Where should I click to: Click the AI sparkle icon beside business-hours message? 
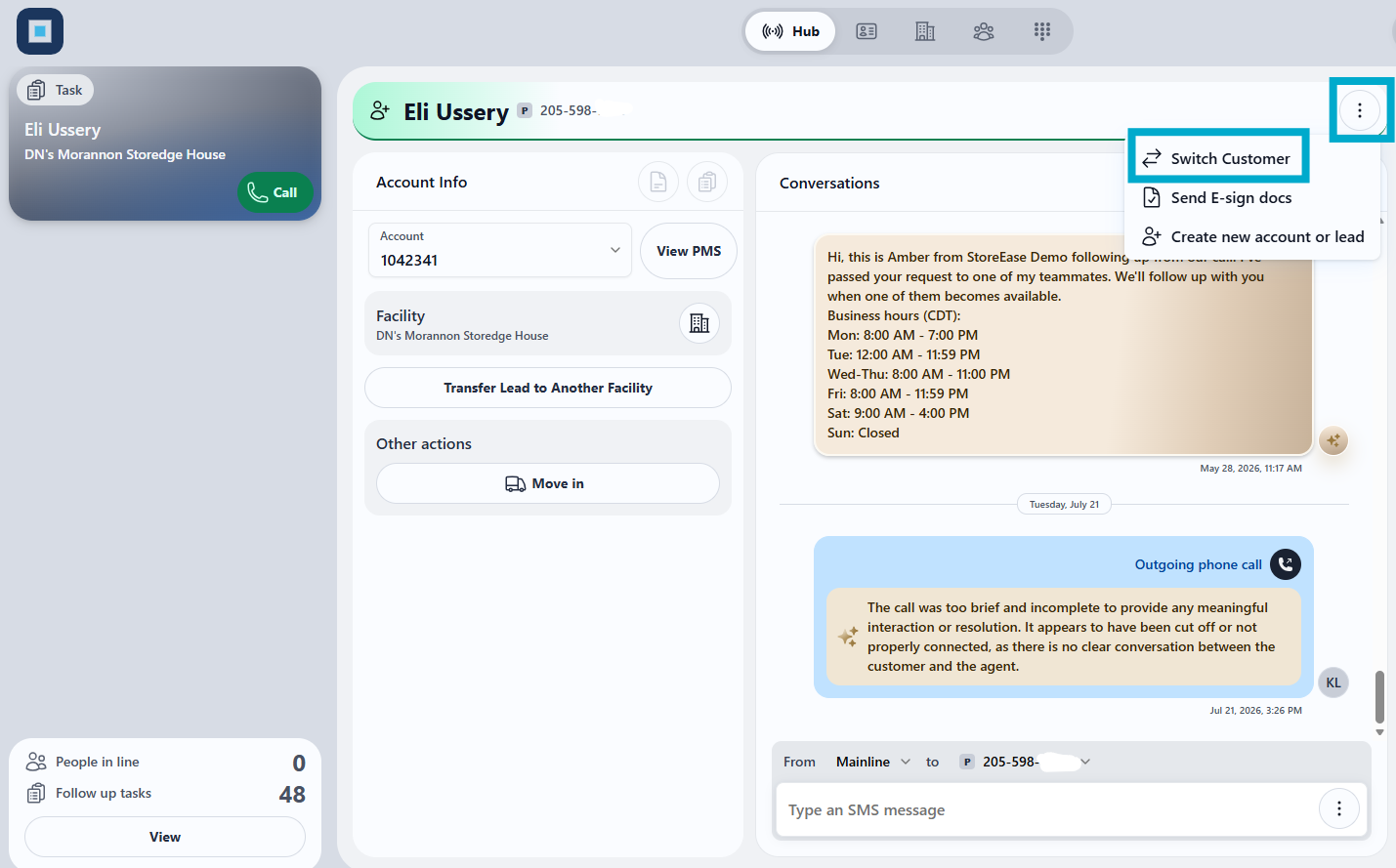coord(1333,440)
